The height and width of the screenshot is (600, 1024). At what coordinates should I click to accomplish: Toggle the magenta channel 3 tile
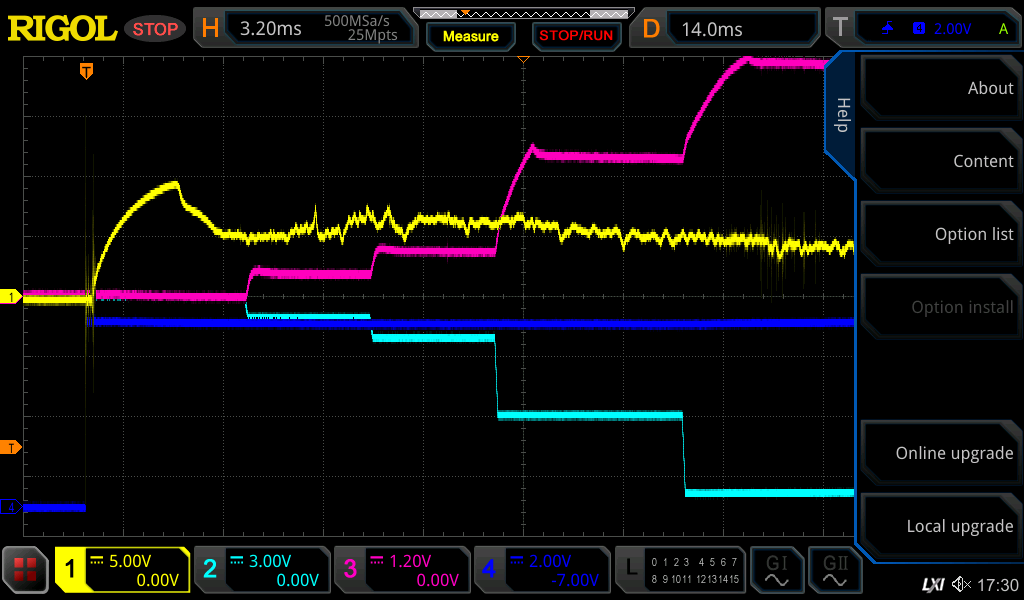click(x=402, y=570)
